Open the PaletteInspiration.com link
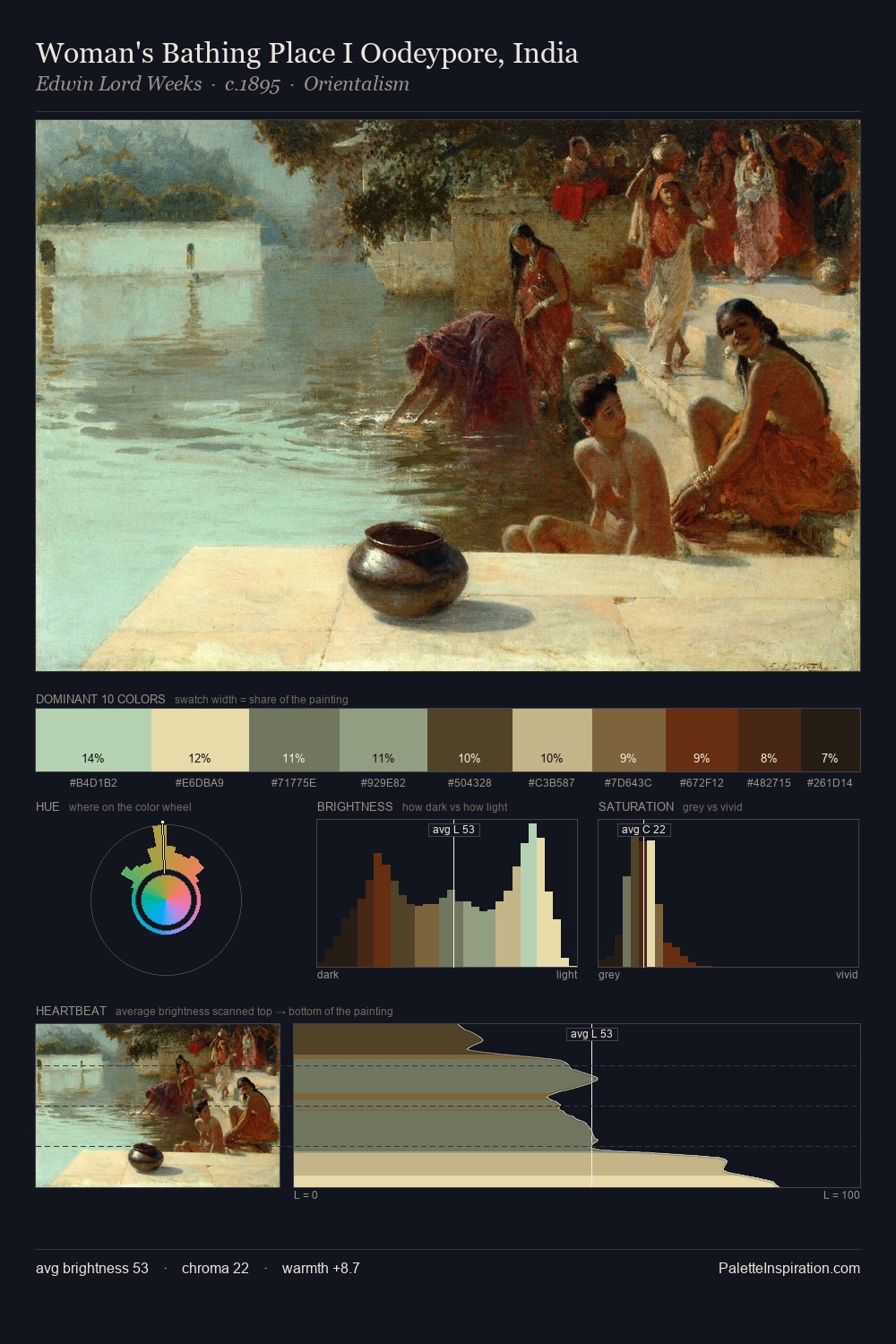The width and height of the screenshot is (896, 1344). tap(789, 1268)
